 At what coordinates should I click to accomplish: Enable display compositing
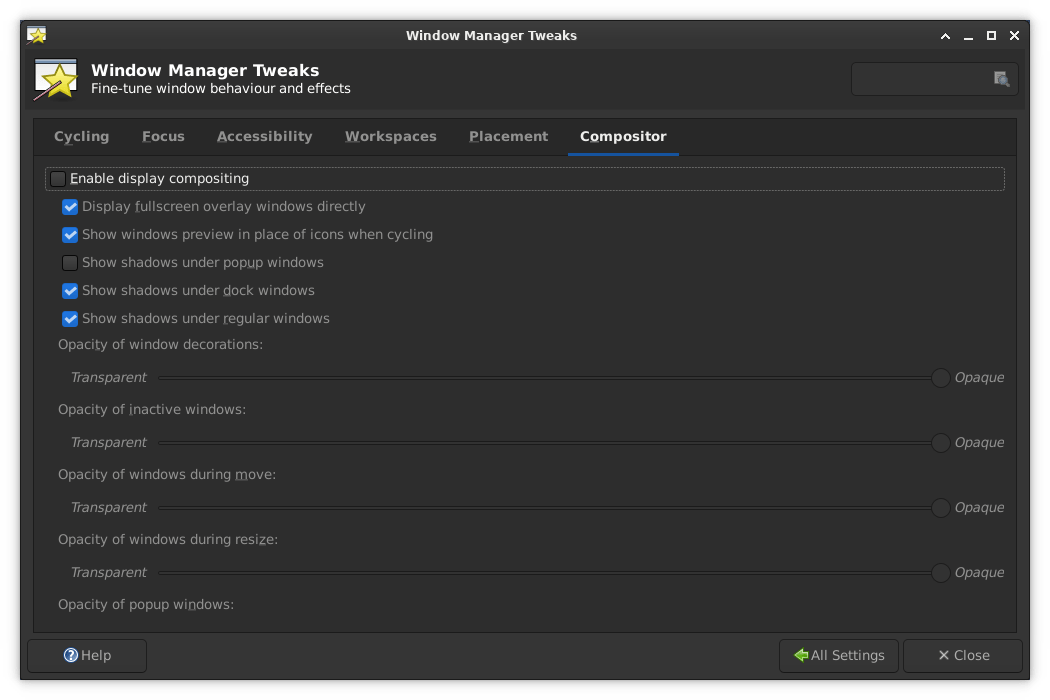tap(57, 178)
